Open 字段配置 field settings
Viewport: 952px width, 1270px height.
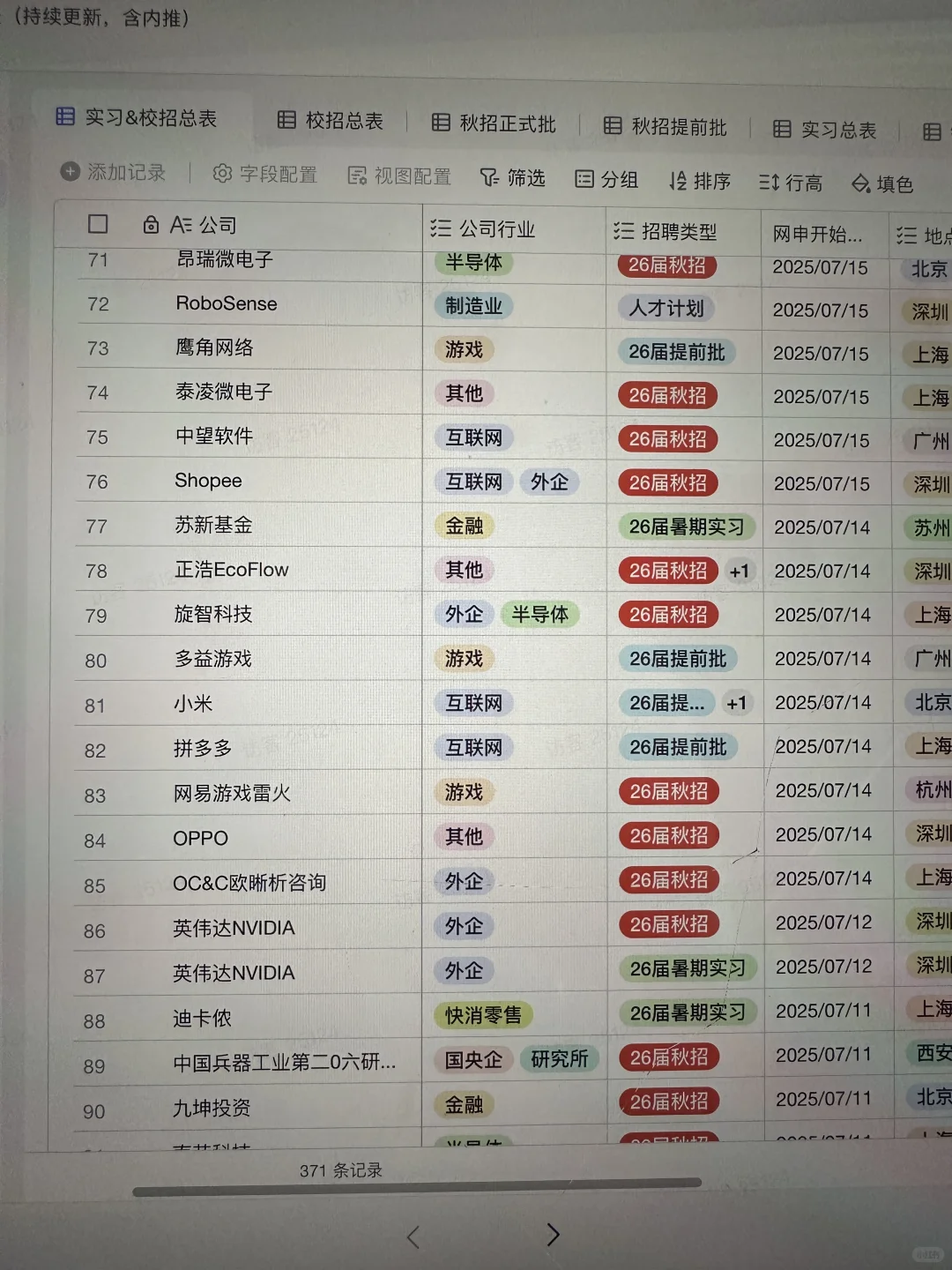[264, 174]
